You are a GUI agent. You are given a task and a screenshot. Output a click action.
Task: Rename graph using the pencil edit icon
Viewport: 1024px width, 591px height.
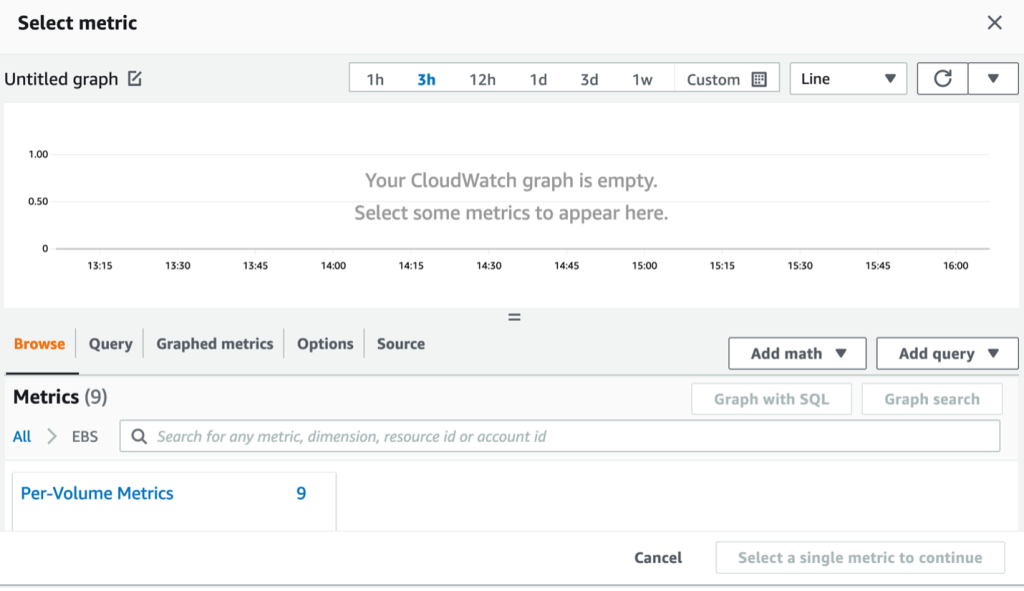coord(135,78)
